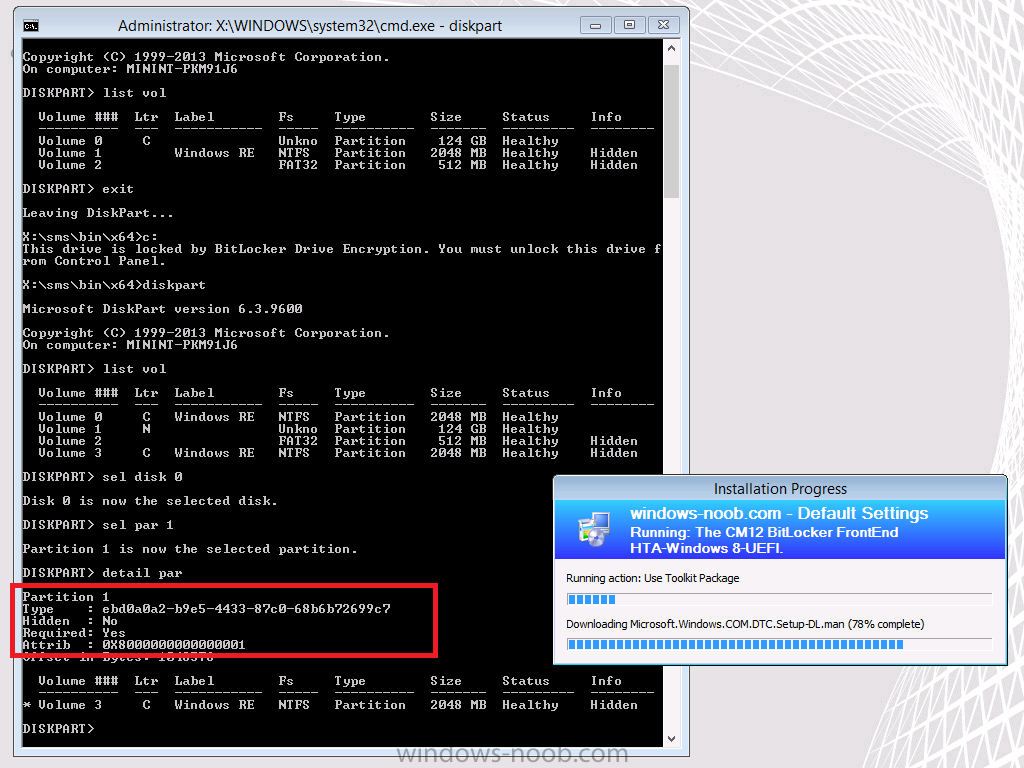The height and width of the screenshot is (768, 1024).
Task: Click the first 'DISKPART> list vol' command
Action: (x=94, y=93)
